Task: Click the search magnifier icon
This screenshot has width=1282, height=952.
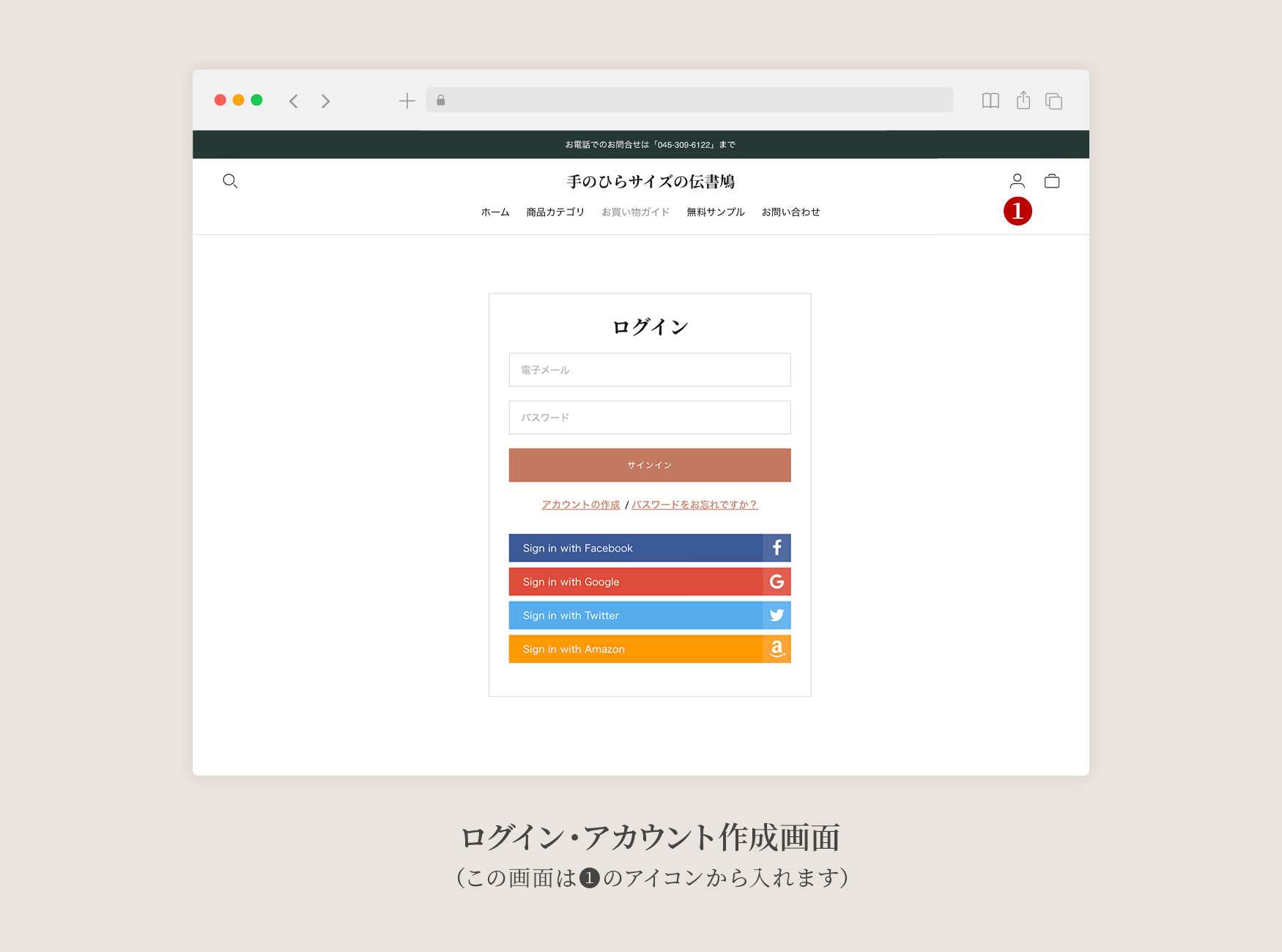Action: 230,181
